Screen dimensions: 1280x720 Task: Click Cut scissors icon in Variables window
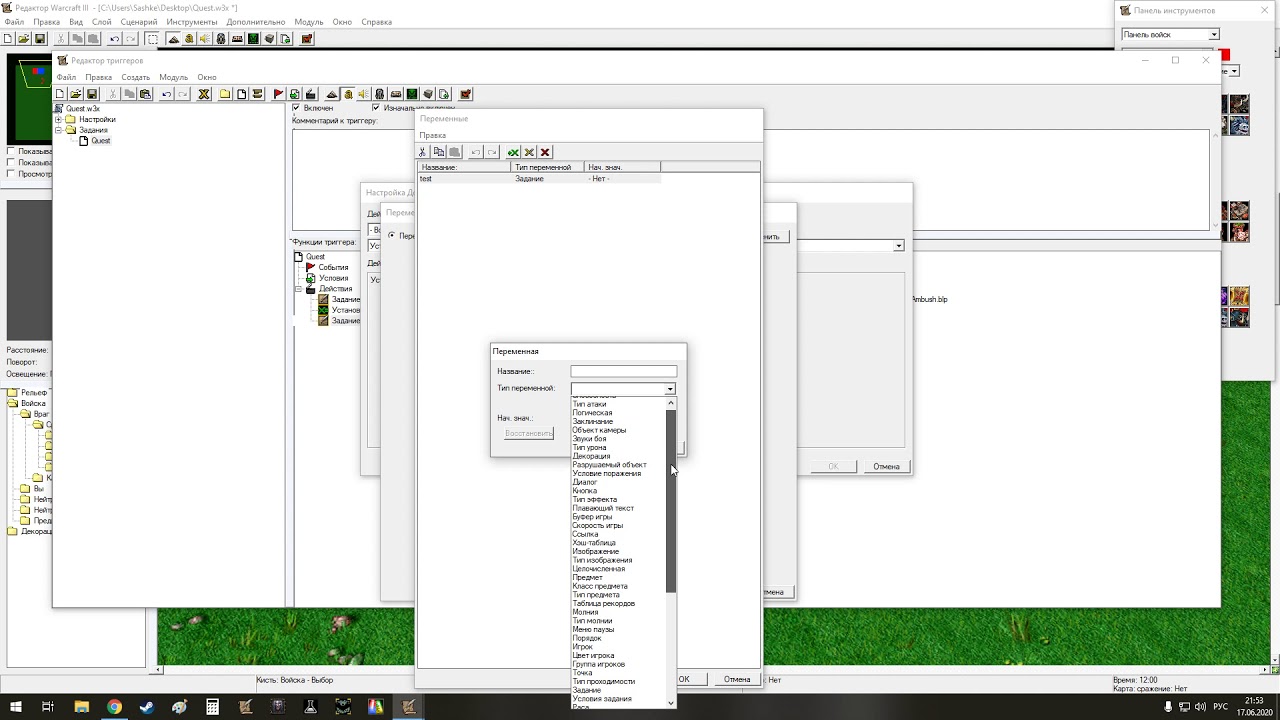(423, 152)
